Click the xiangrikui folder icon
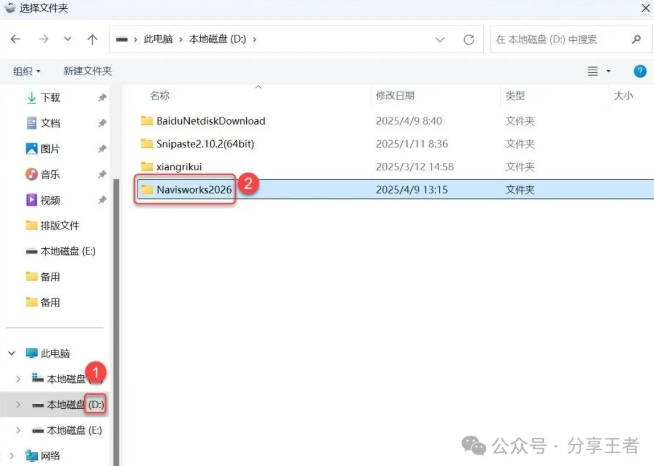Image resolution: width=654 pixels, height=466 pixels. [x=146, y=167]
